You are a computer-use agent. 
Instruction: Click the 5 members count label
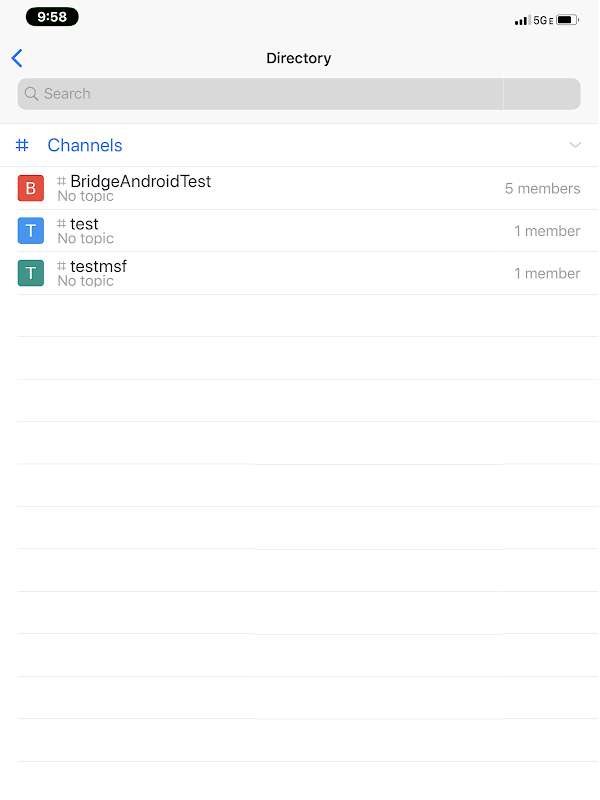542,189
